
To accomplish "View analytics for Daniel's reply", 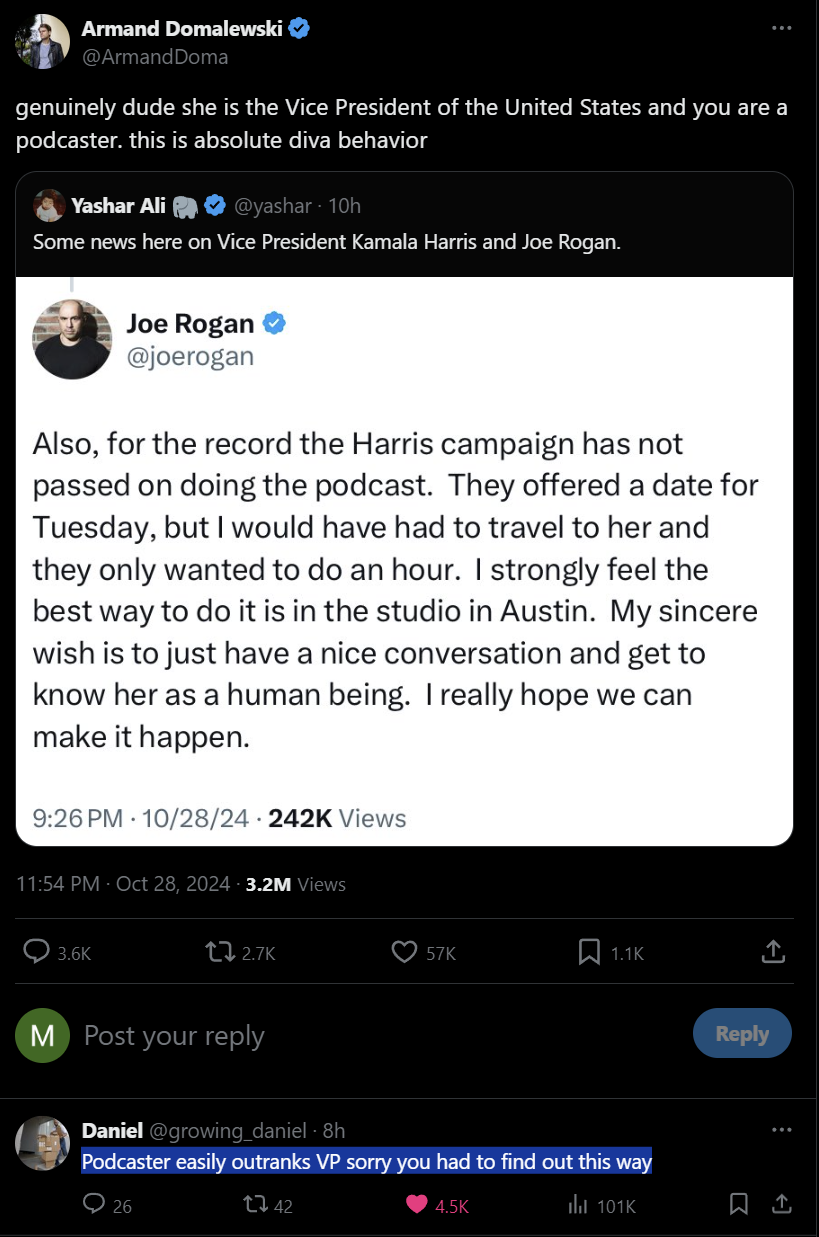I will pyautogui.click(x=601, y=1205).
